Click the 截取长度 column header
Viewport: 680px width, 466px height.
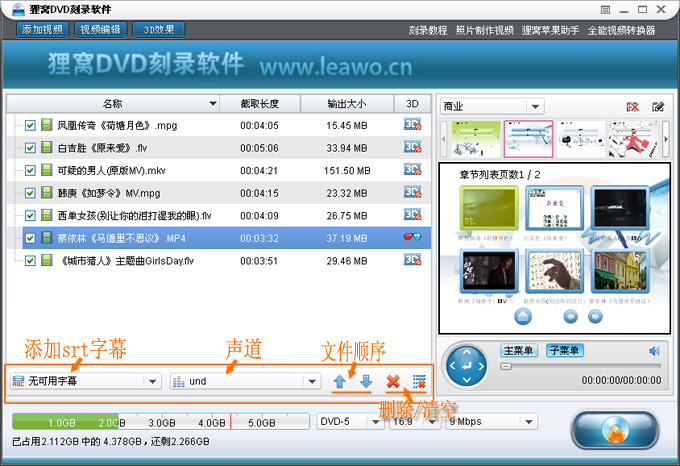click(260, 104)
